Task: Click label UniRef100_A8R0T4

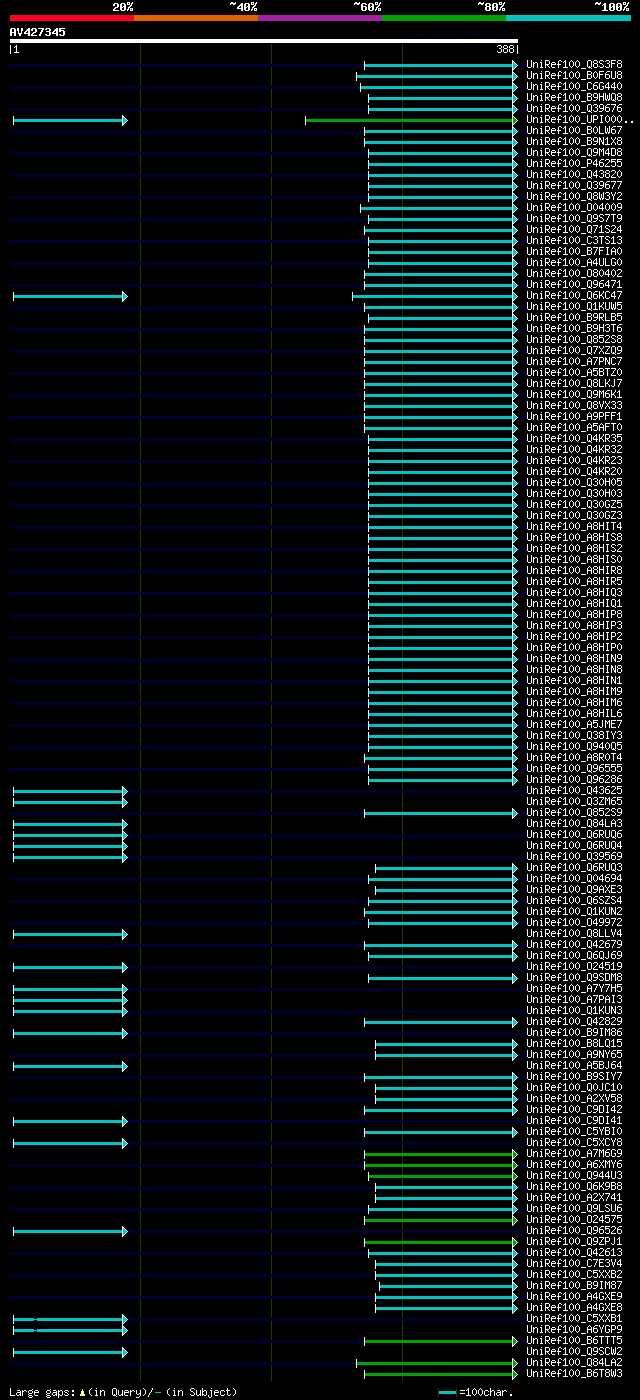Action: (574, 757)
